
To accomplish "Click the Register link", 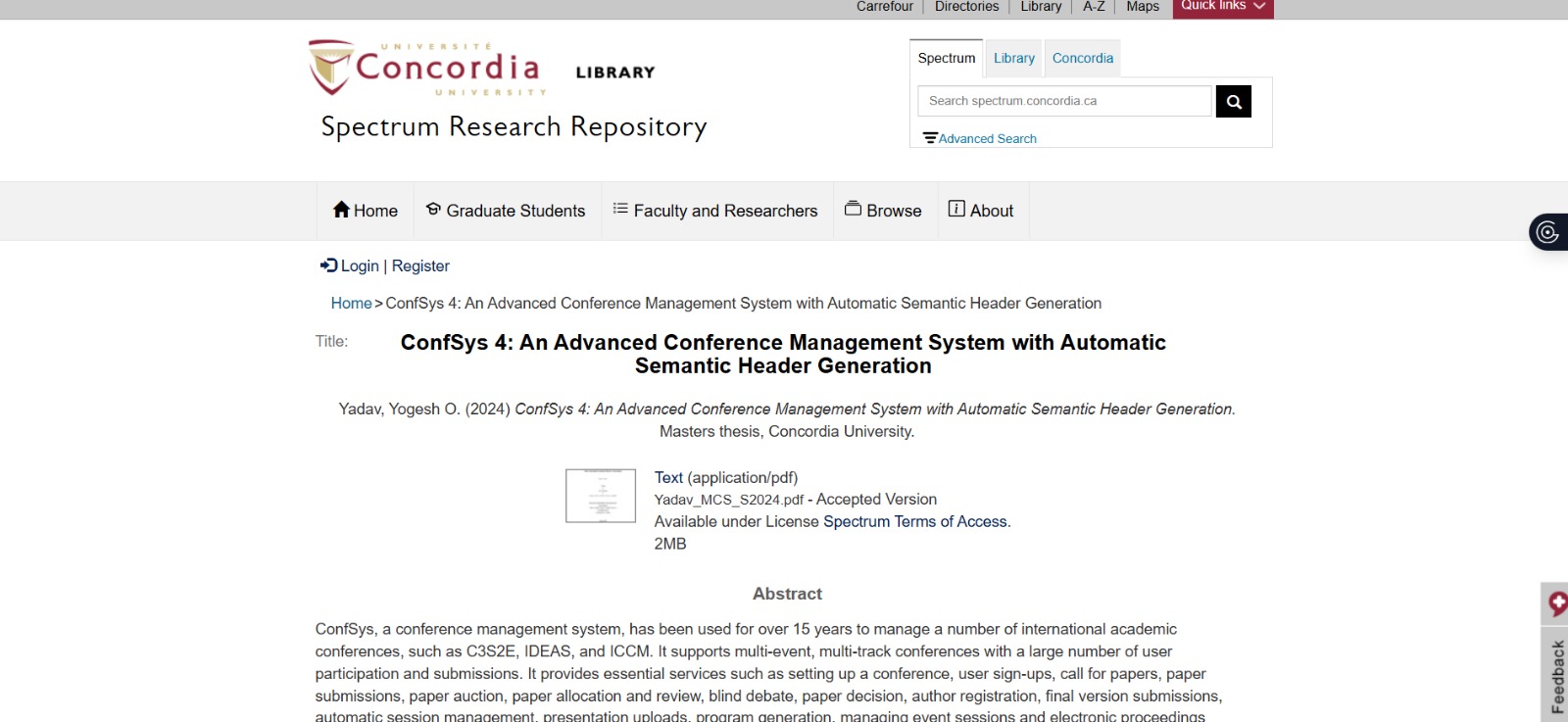I will pyautogui.click(x=420, y=265).
